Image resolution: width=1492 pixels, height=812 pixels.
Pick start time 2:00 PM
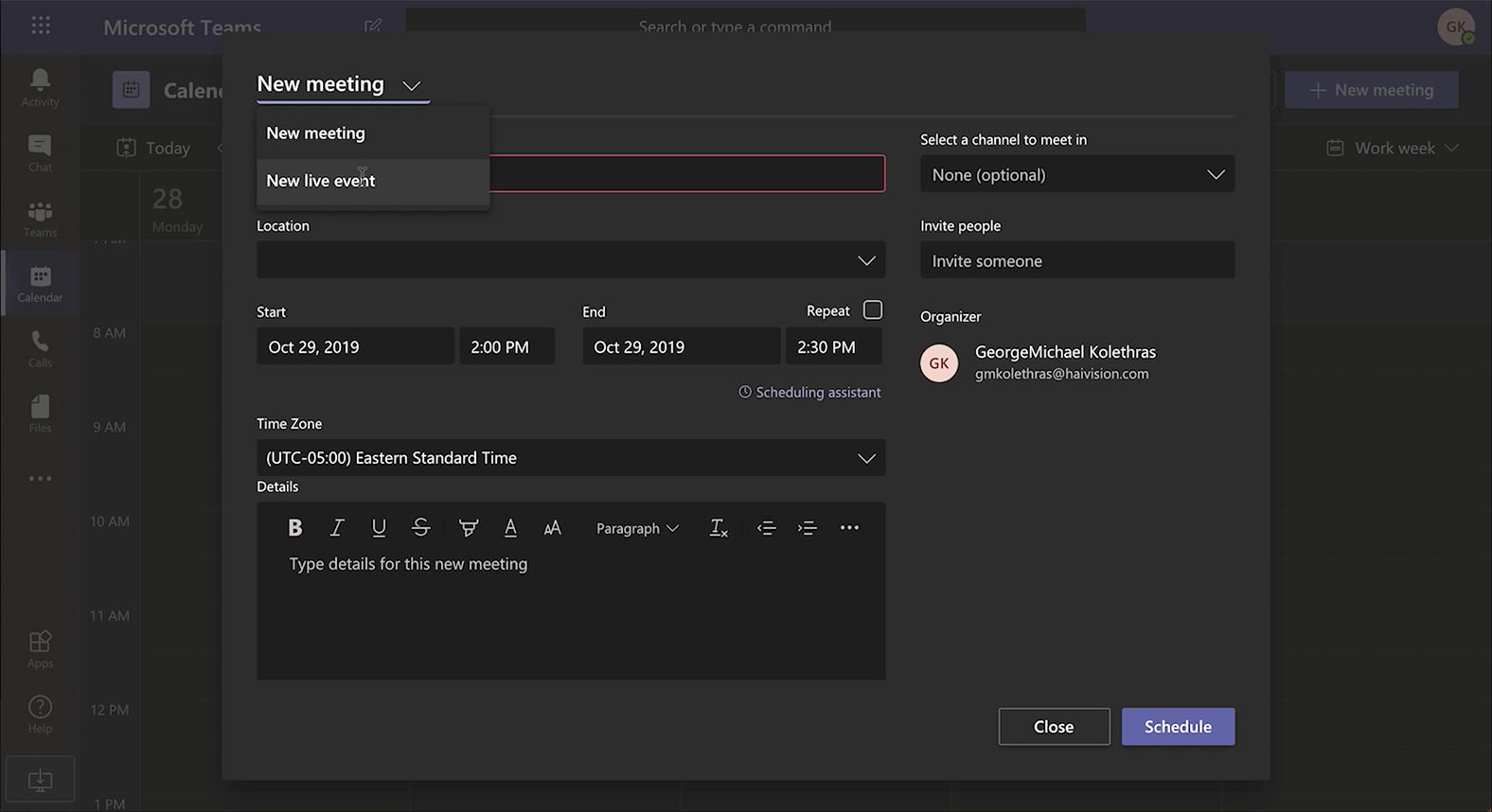point(506,347)
